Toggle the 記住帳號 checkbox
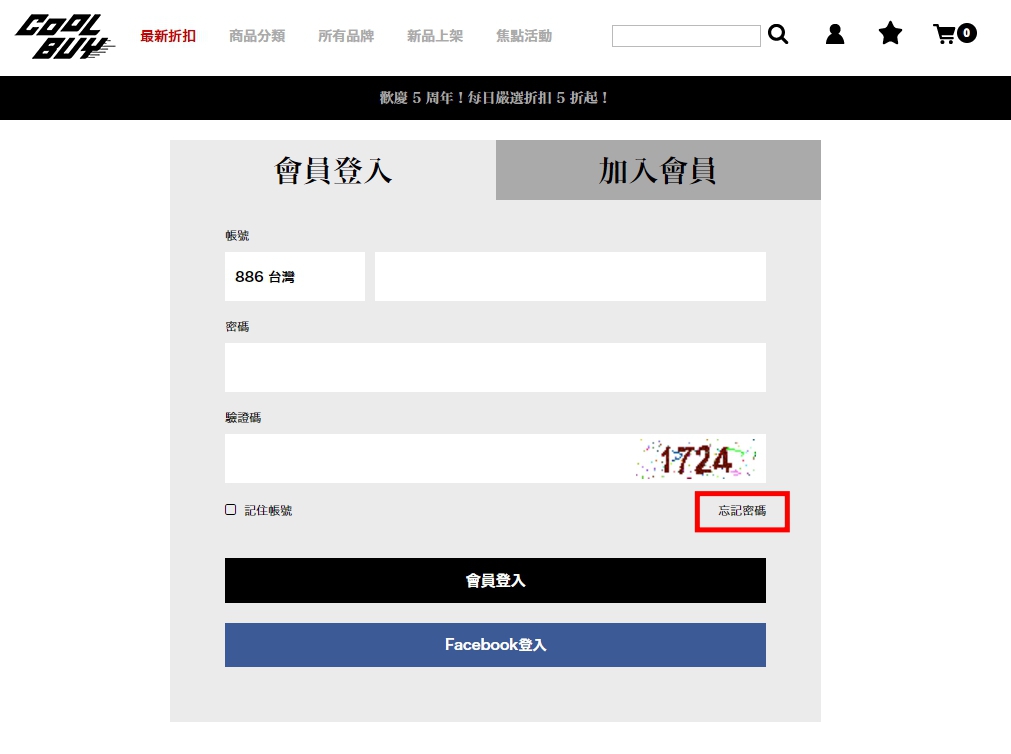The image size is (1011, 754). pos(231,510)
